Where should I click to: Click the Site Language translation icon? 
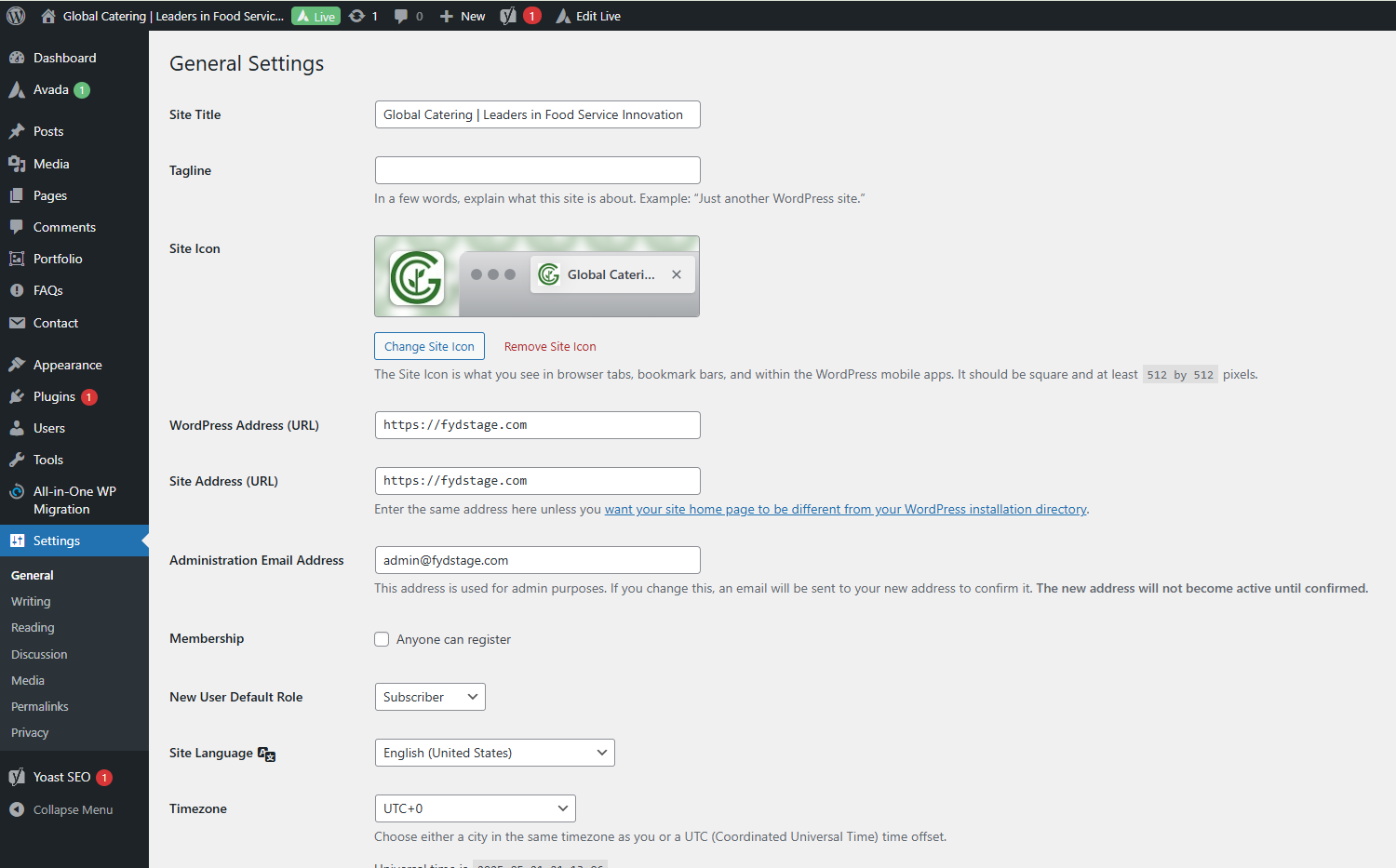[266, 754]
